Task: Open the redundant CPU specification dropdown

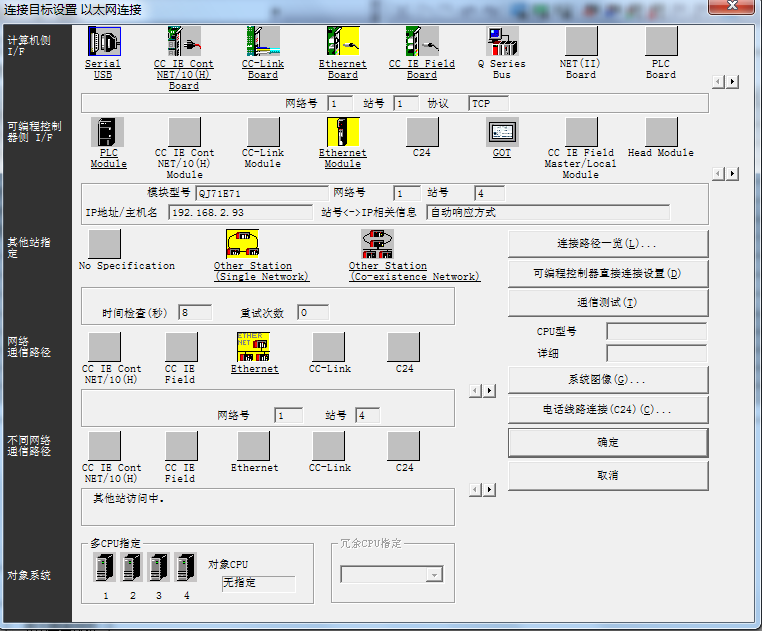Action: (x=434, y=575)
